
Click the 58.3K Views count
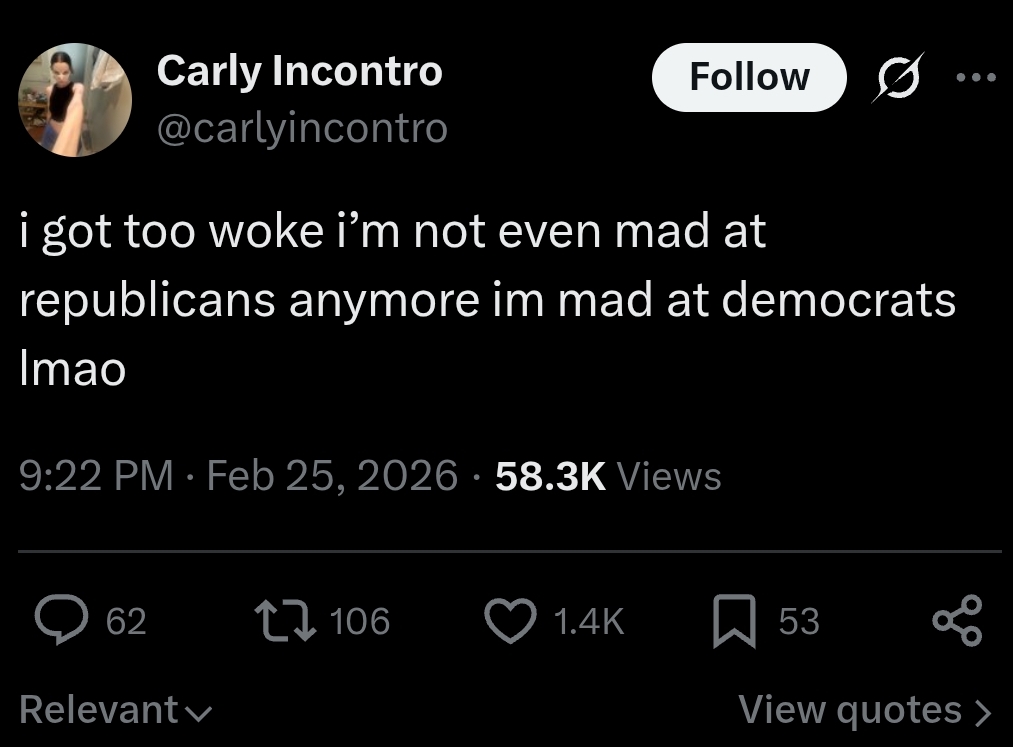607,475
